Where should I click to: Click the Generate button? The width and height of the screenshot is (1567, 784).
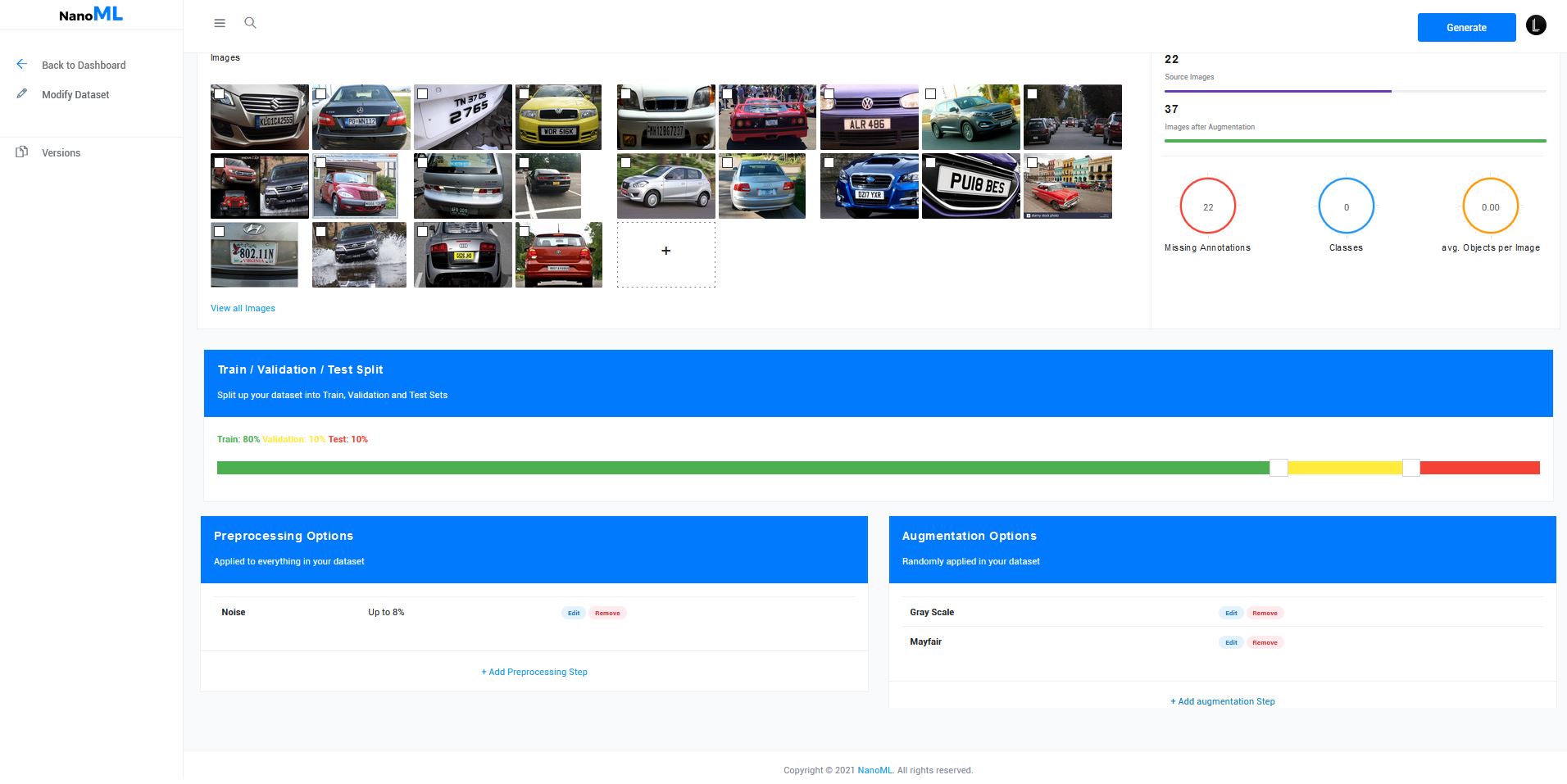(1466, 27)
